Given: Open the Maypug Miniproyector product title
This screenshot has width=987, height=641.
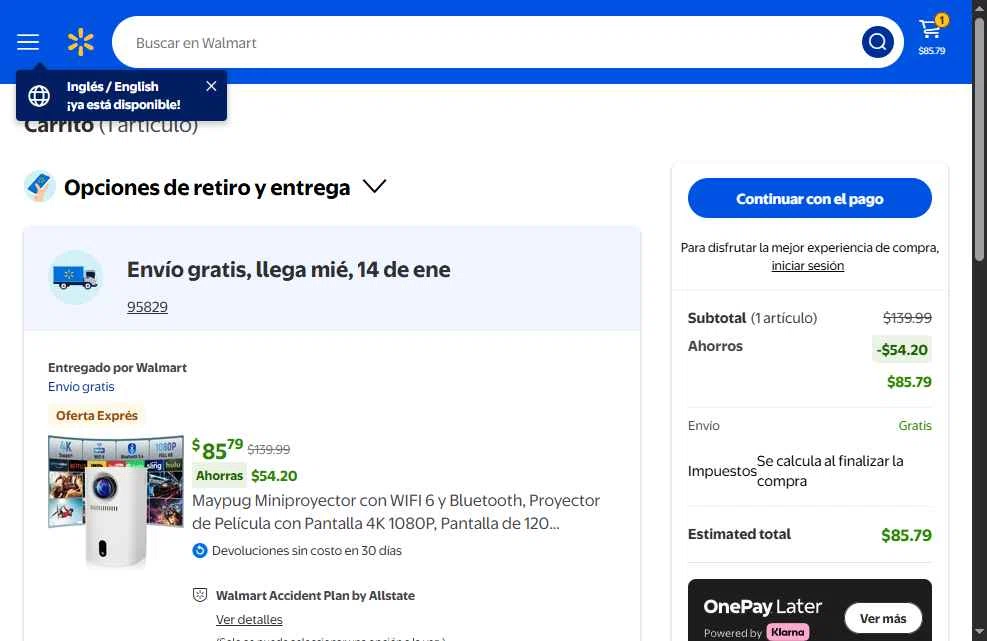Looking at the screenshot, I should point(396,512).
